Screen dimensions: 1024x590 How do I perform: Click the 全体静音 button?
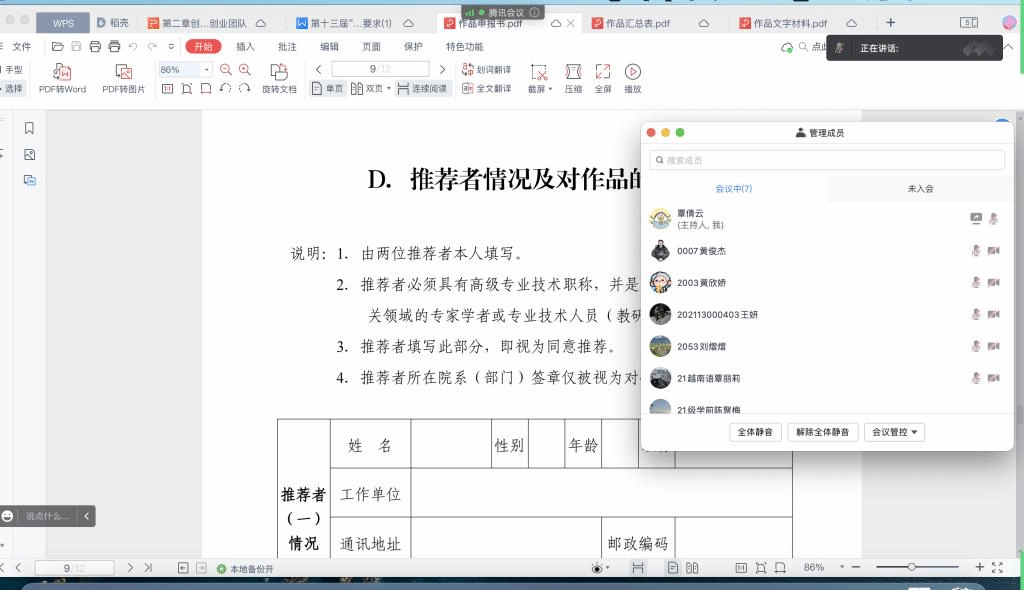pos(755,432)
